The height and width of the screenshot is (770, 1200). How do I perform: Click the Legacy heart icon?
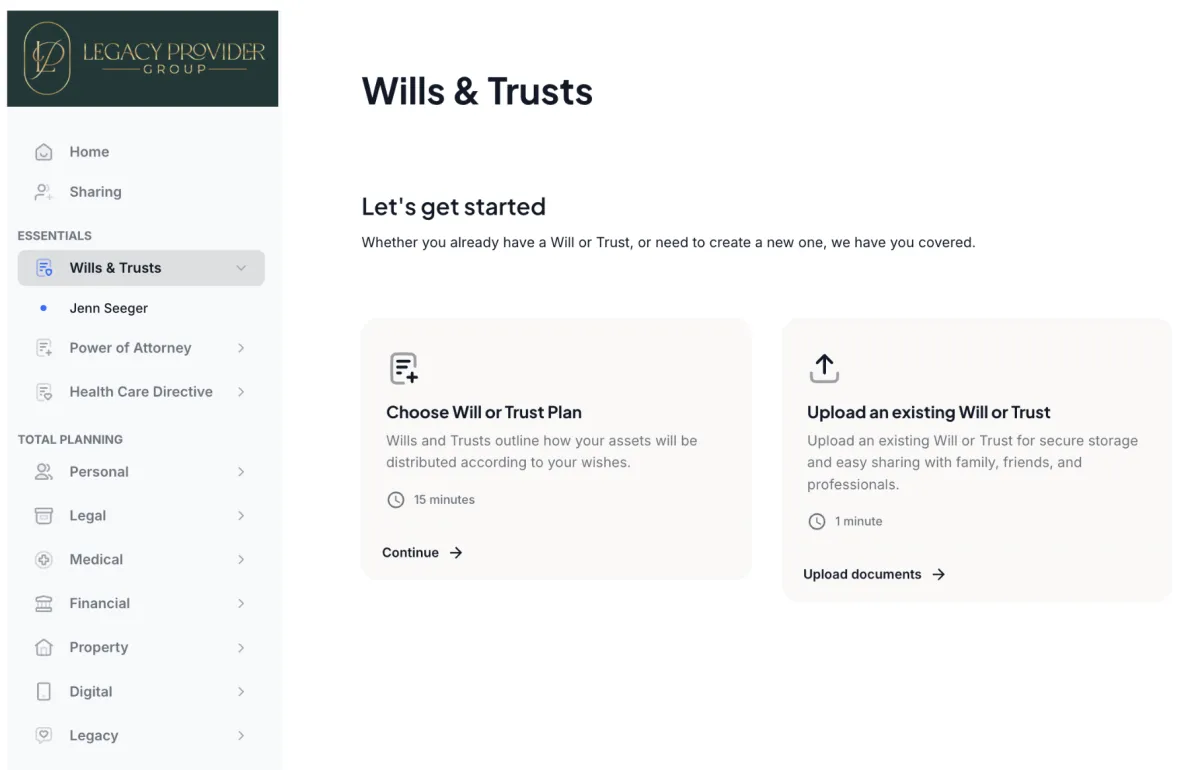(44, 736)
